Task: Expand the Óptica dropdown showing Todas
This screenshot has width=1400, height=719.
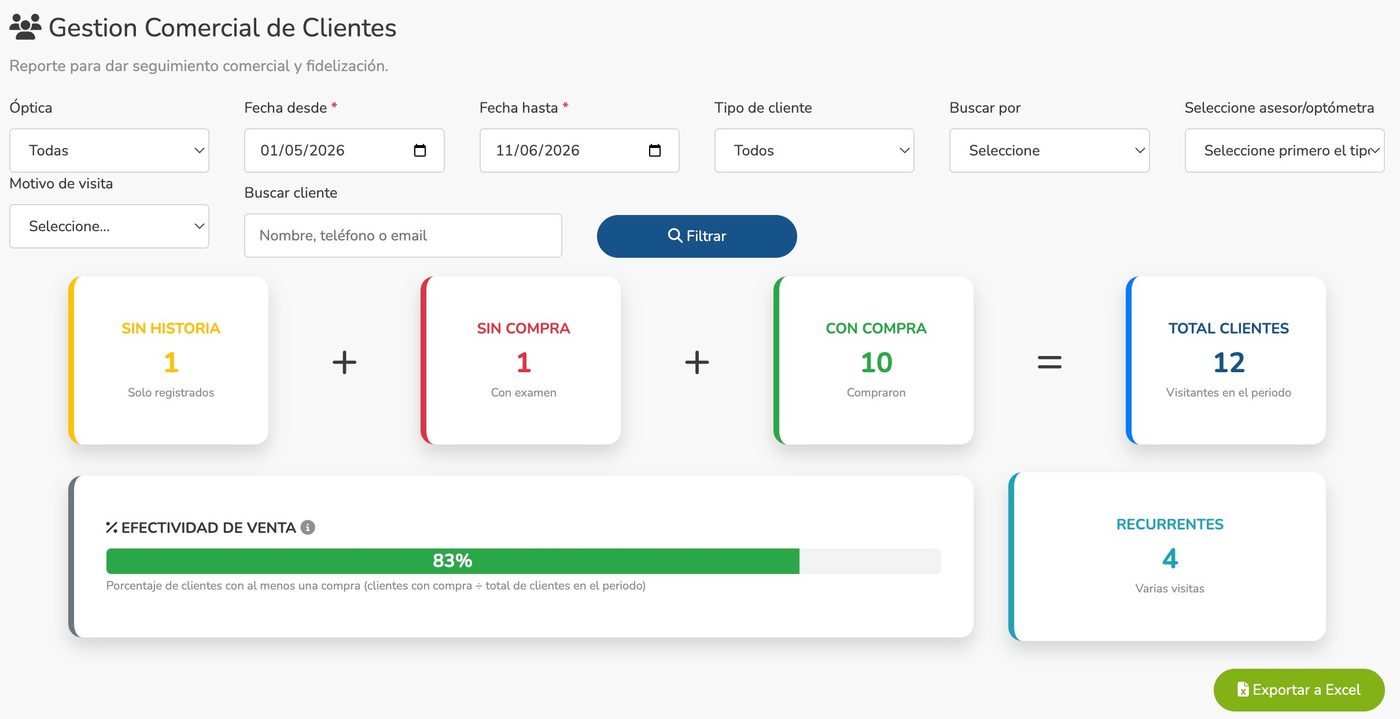Action: click(x=109, y=150)
